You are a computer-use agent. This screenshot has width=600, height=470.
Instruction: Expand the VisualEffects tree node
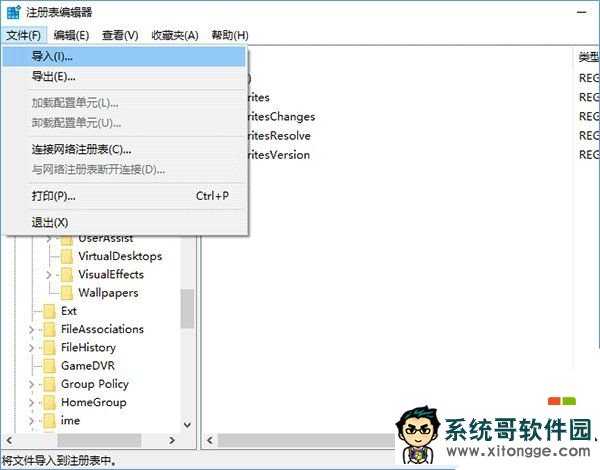coord(49,275)
